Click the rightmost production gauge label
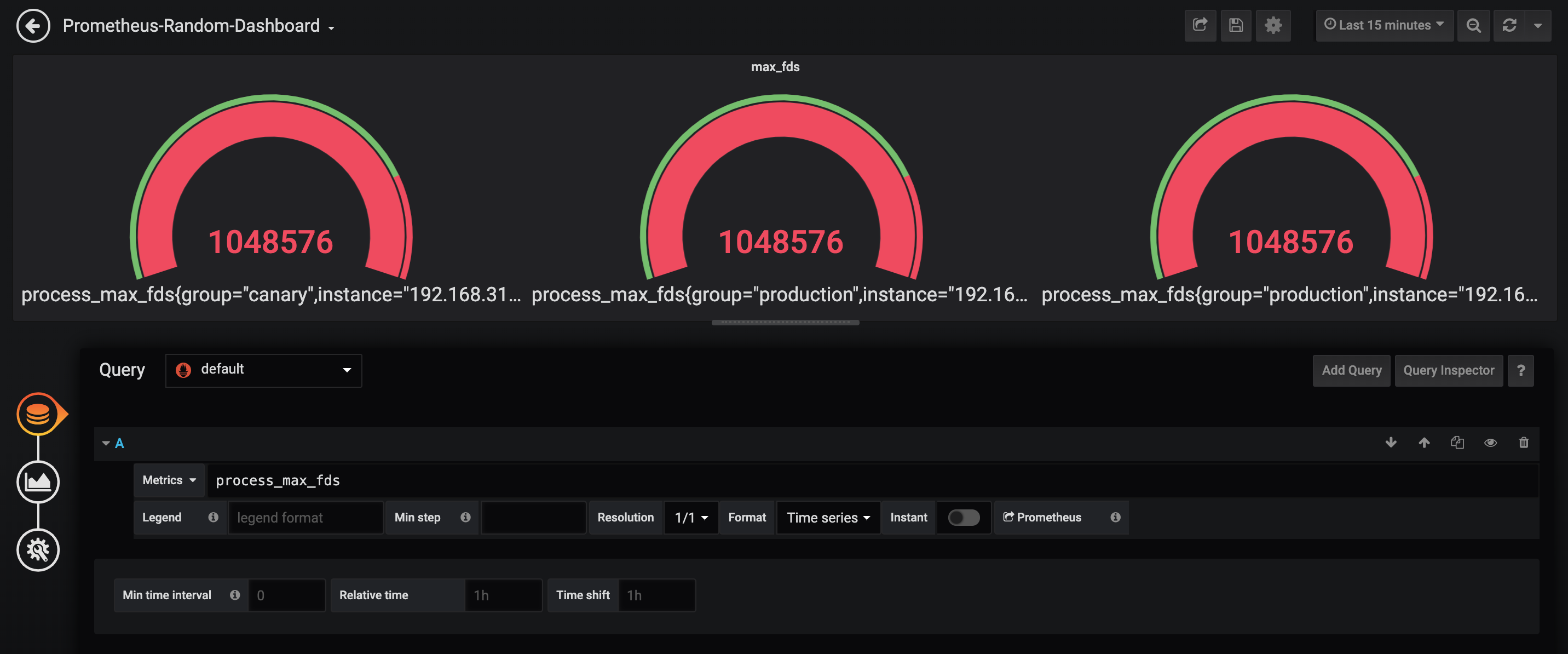Screen dimensions: 1568x654 (x=1290, y=295)
